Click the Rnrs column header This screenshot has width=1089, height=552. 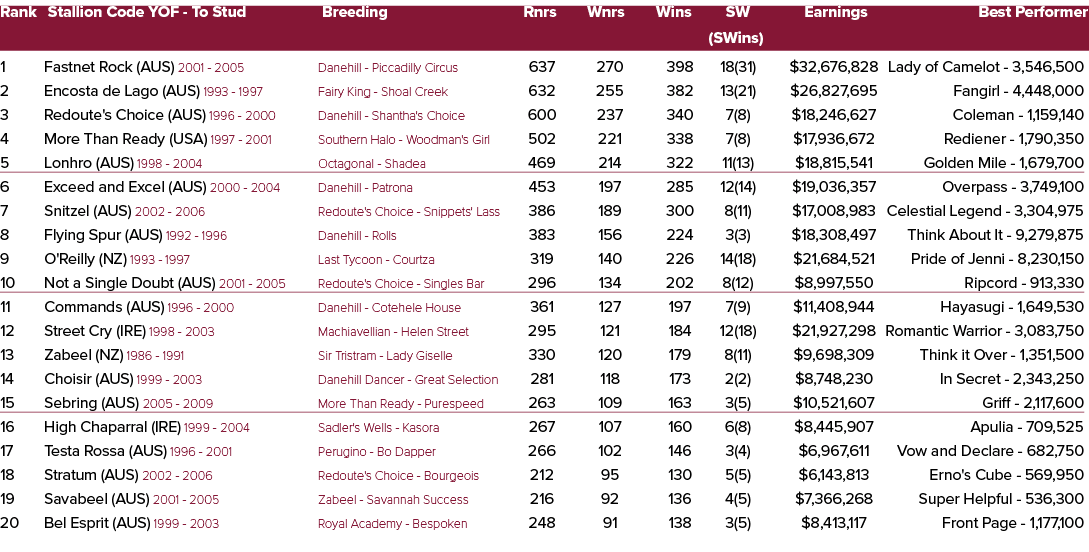pyautogui.click(x=540, y=12)
